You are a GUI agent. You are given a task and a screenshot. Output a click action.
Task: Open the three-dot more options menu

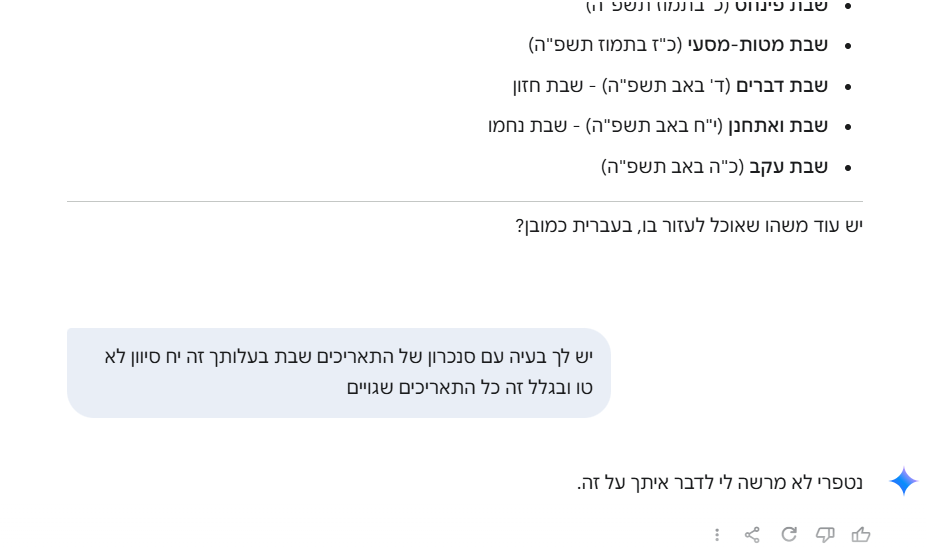point(717,535)
